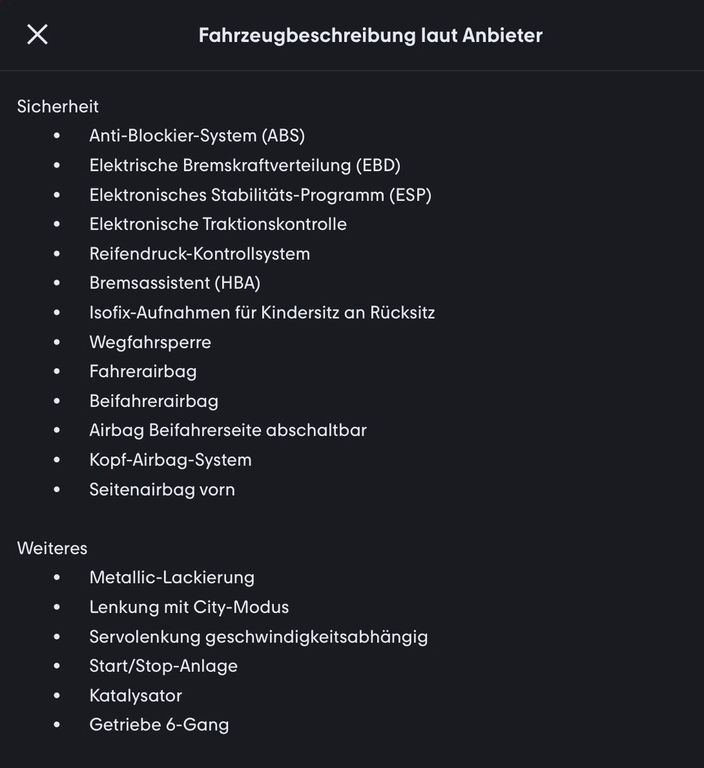The image size is (704, 768).
Task: Select the Anti-Blockier-System (ABS) entry
Action: [x=197, y=135]
